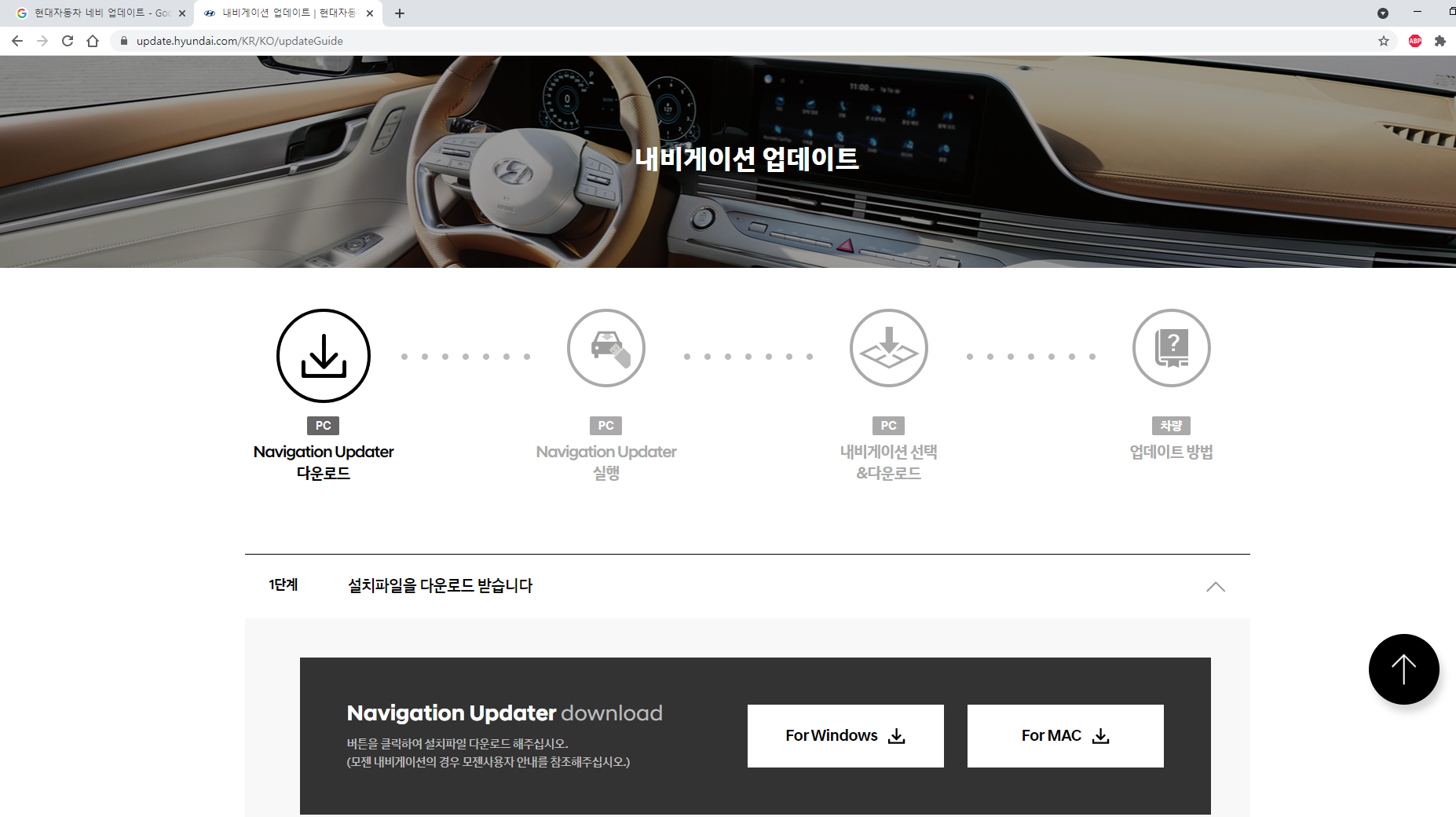Close the Google search tab
This screenshot has height=817, width=1456.
(182, 13)
